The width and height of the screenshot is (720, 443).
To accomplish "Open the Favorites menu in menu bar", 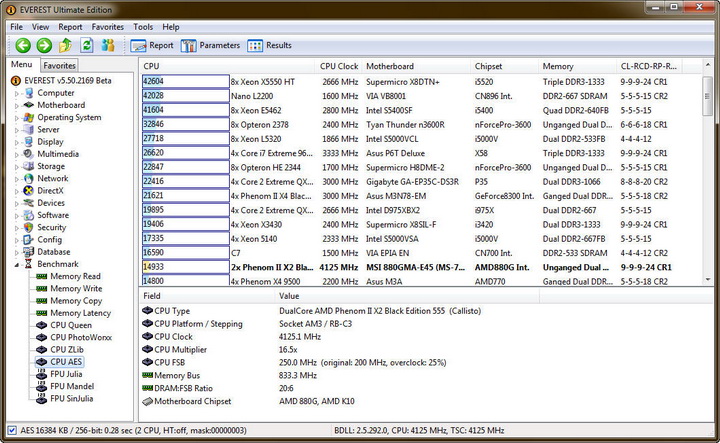I will 107,27.
